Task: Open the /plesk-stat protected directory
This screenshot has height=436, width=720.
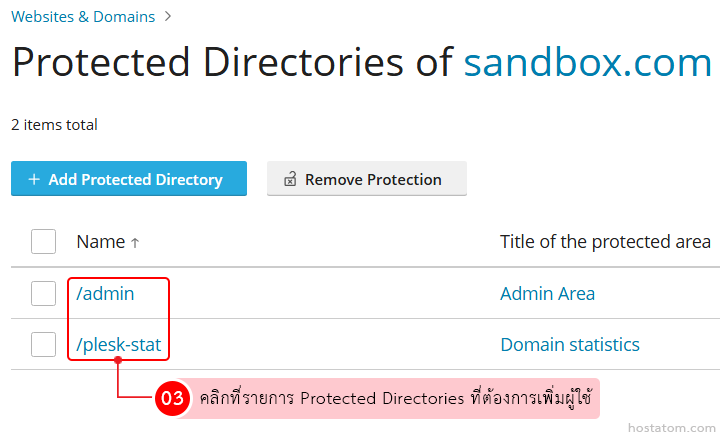Action: (x=119, y=346)
